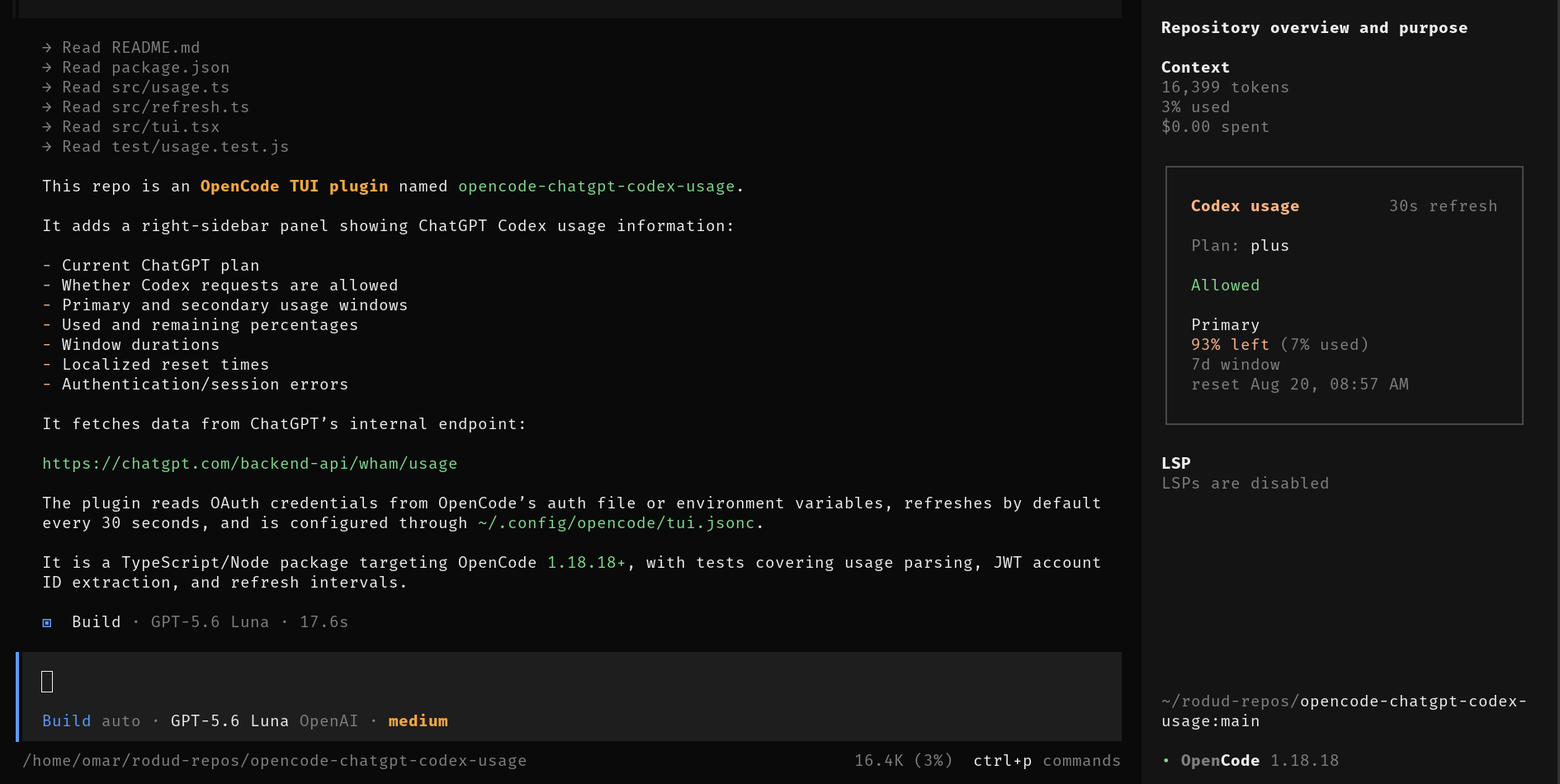This screenshot has height=784, width=1560.
Task: Click the arrow beside Read src/tui.tsx
Action: pyautogui.click(x=47, y=127)
